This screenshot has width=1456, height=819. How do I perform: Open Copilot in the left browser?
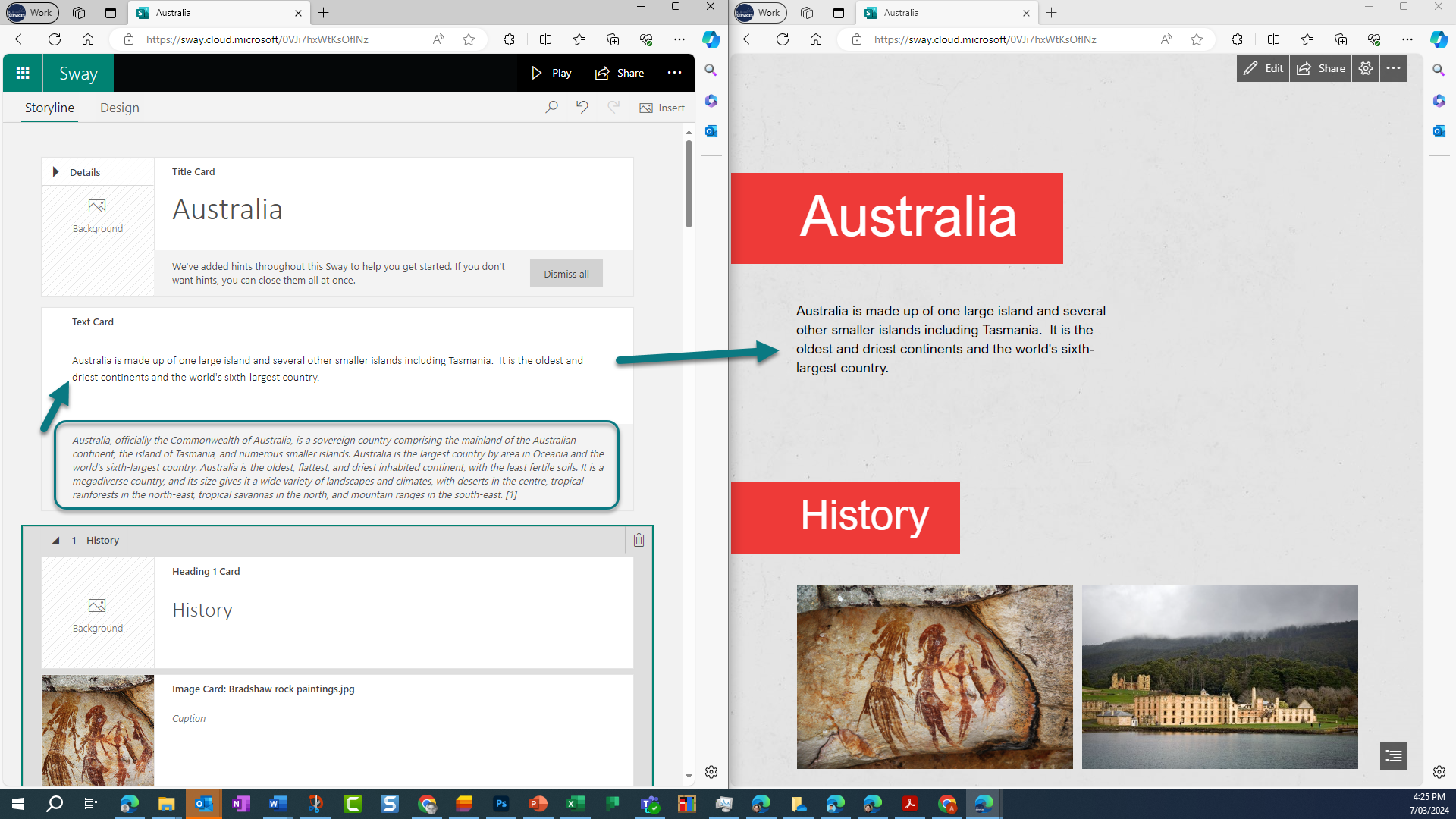(x=711, y=39)
